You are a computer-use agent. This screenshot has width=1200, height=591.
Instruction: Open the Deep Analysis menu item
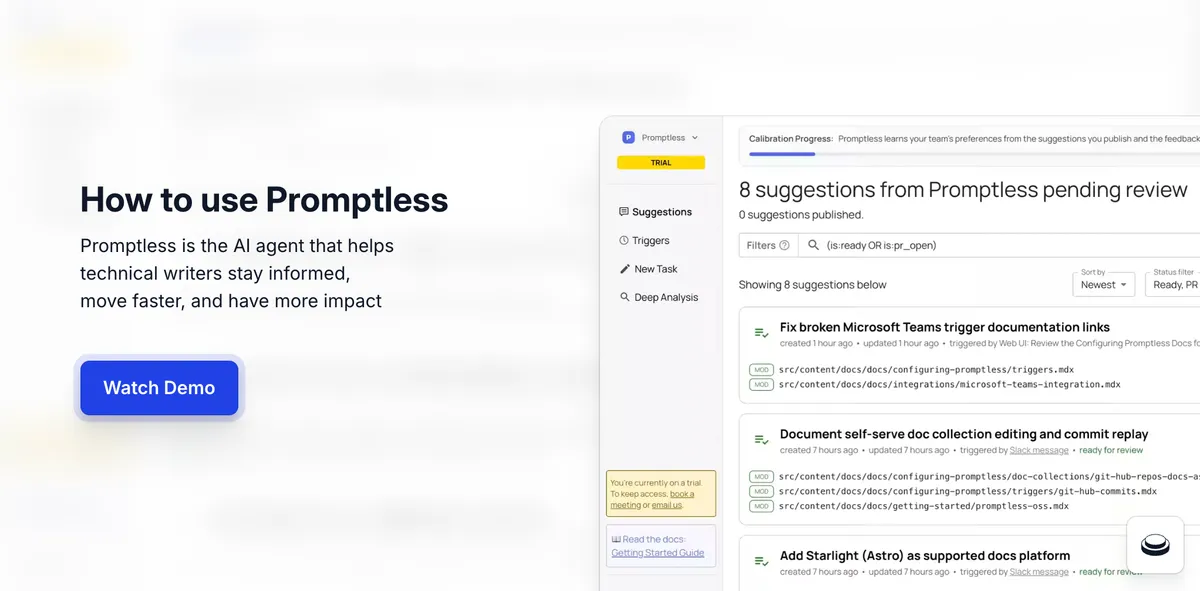[x=666, y=297]
